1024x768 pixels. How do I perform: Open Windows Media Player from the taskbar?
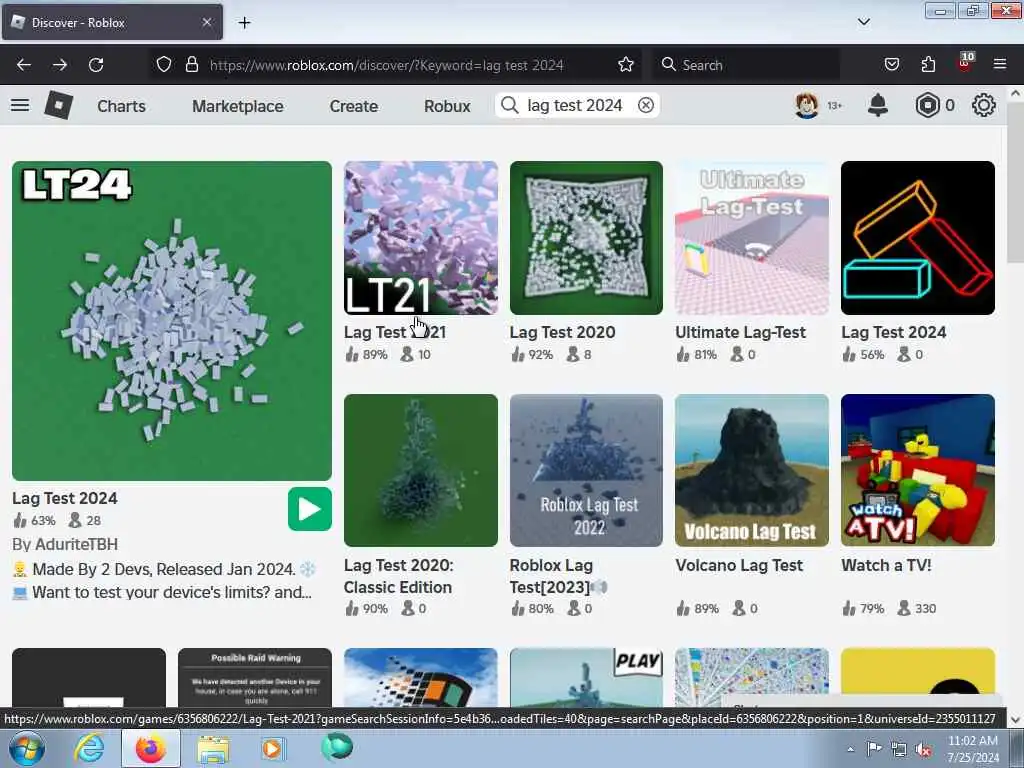pos(273,748)
